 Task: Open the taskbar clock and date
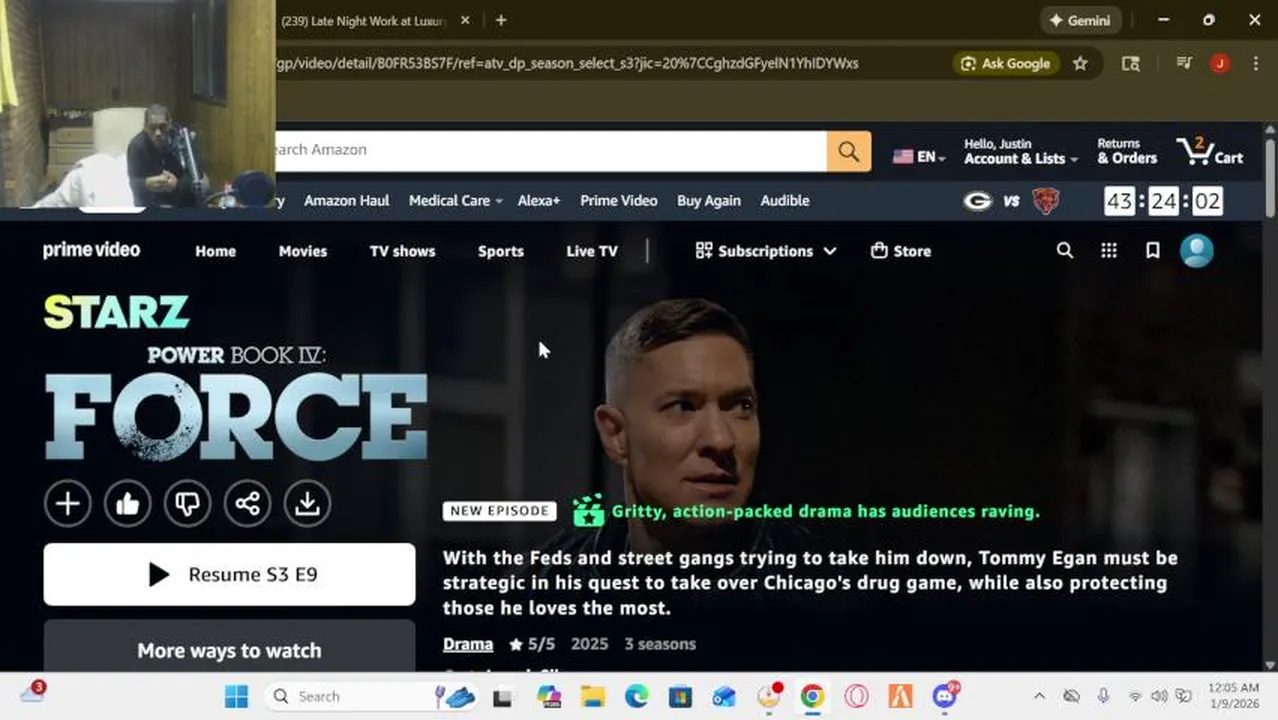(x=1233, y=696)
